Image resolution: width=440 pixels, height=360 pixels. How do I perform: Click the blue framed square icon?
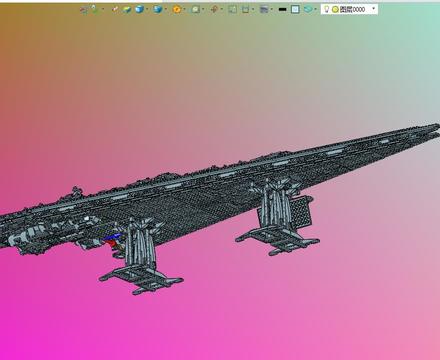(x=295, y=9)
